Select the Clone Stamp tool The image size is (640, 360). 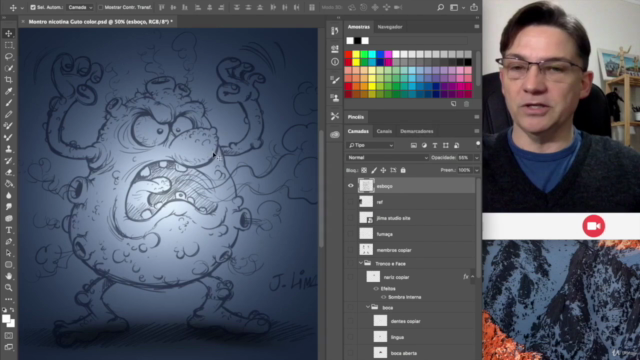[9, 149]
